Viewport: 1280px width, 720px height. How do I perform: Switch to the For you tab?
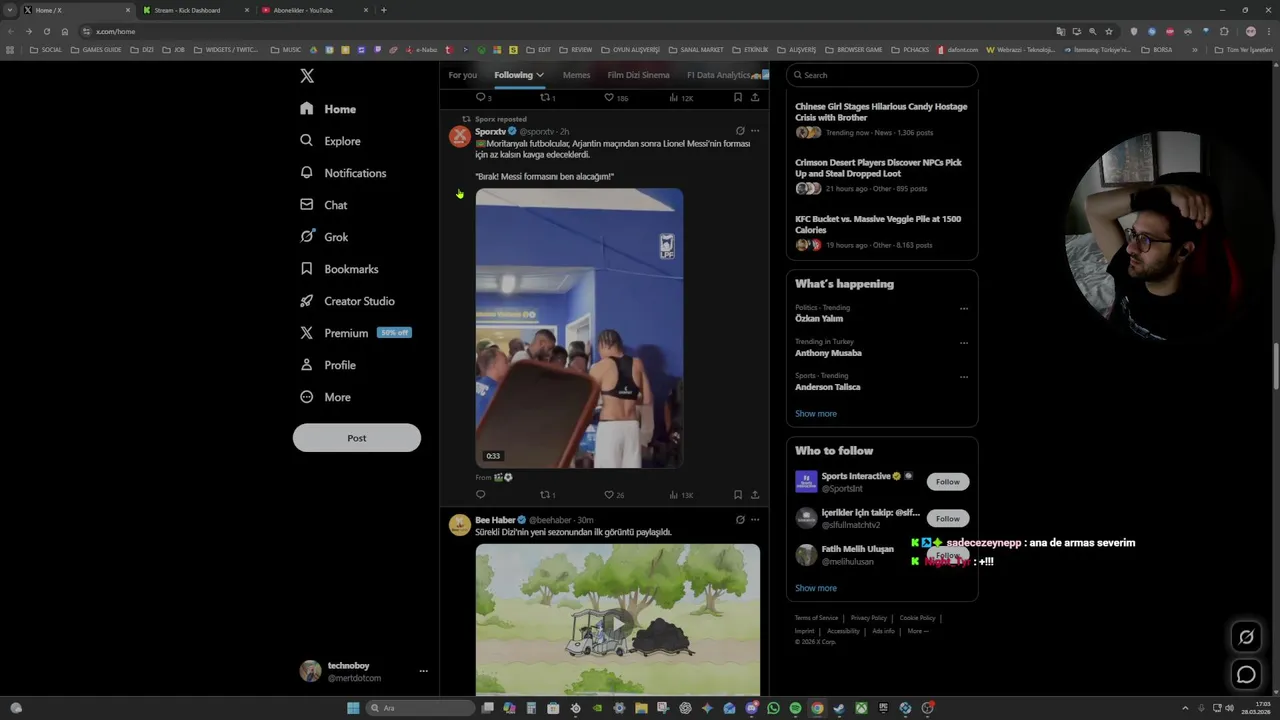point(462,75)
